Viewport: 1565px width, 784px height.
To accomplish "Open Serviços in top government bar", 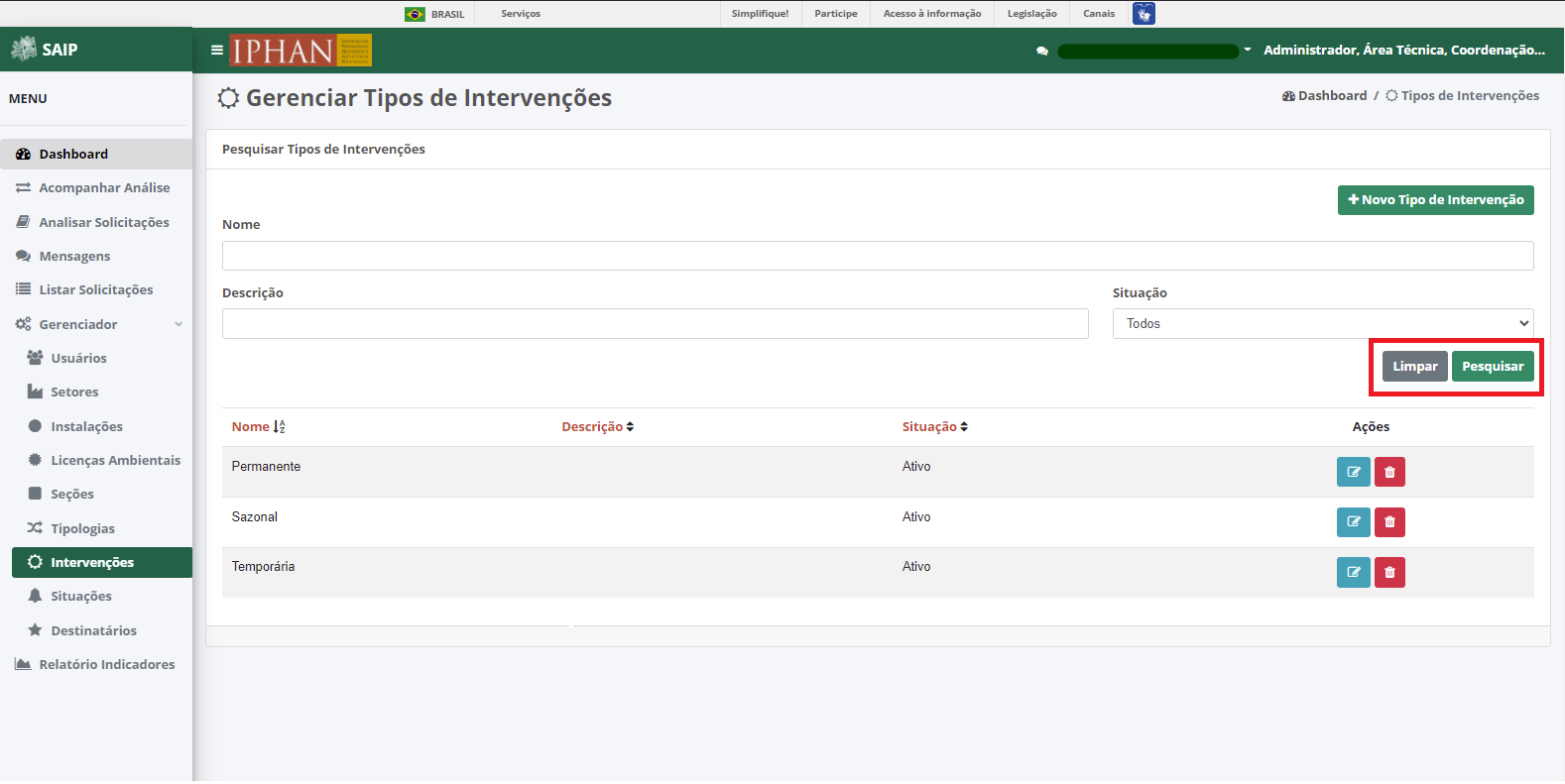I will tap(521, 14).
